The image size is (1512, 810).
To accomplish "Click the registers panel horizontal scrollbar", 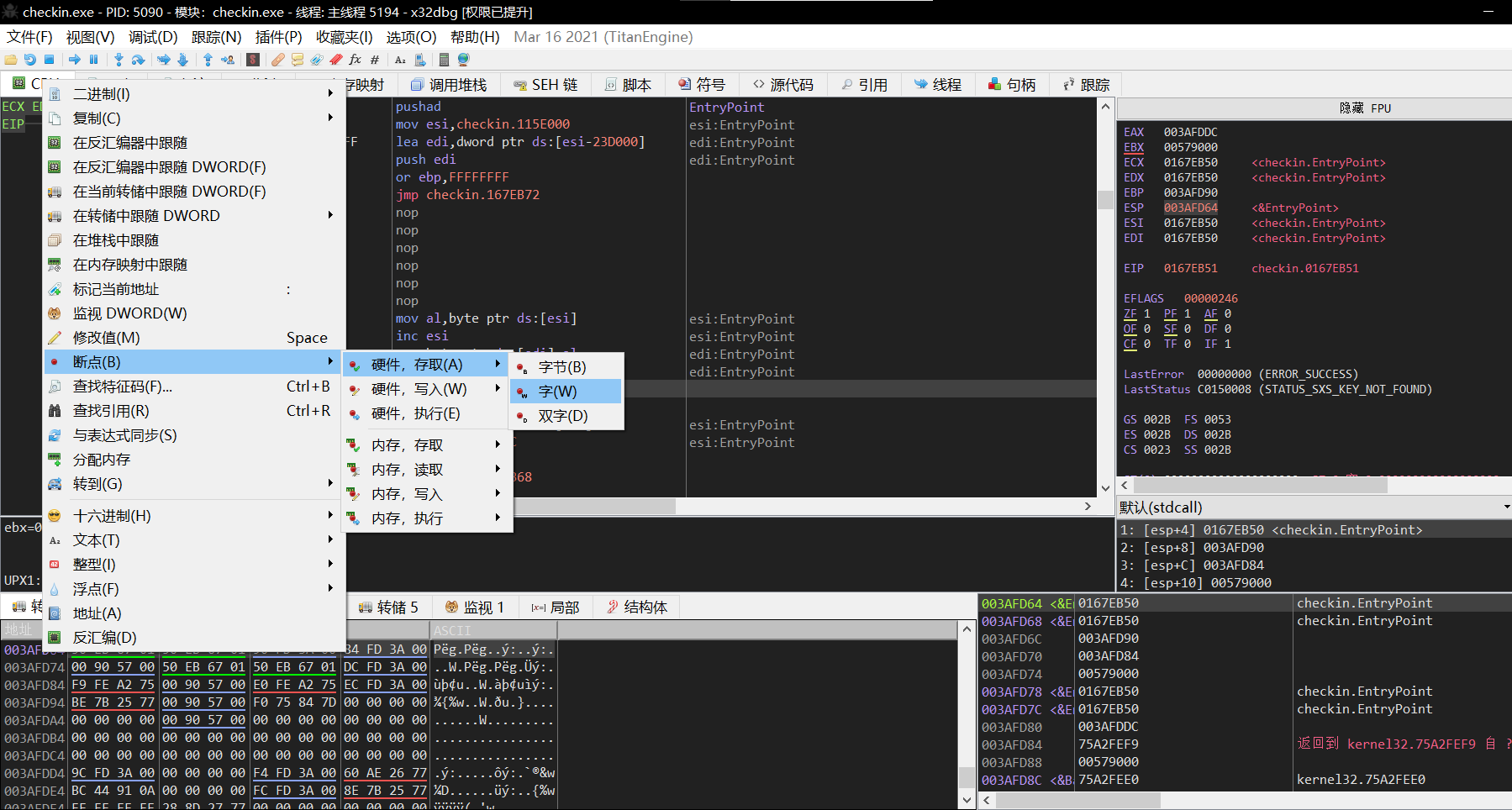I will [x=1261, y=485].
